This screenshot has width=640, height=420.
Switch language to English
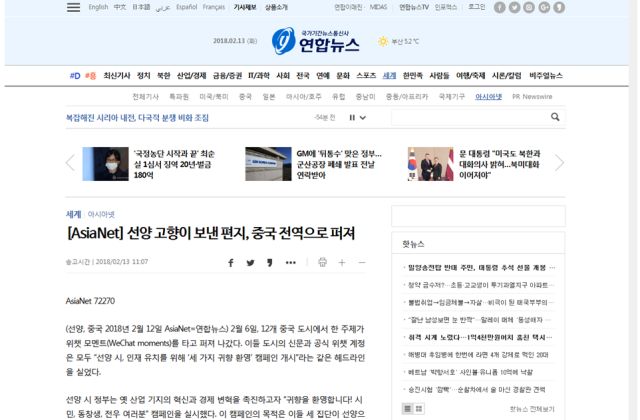[x=98, y=7]
